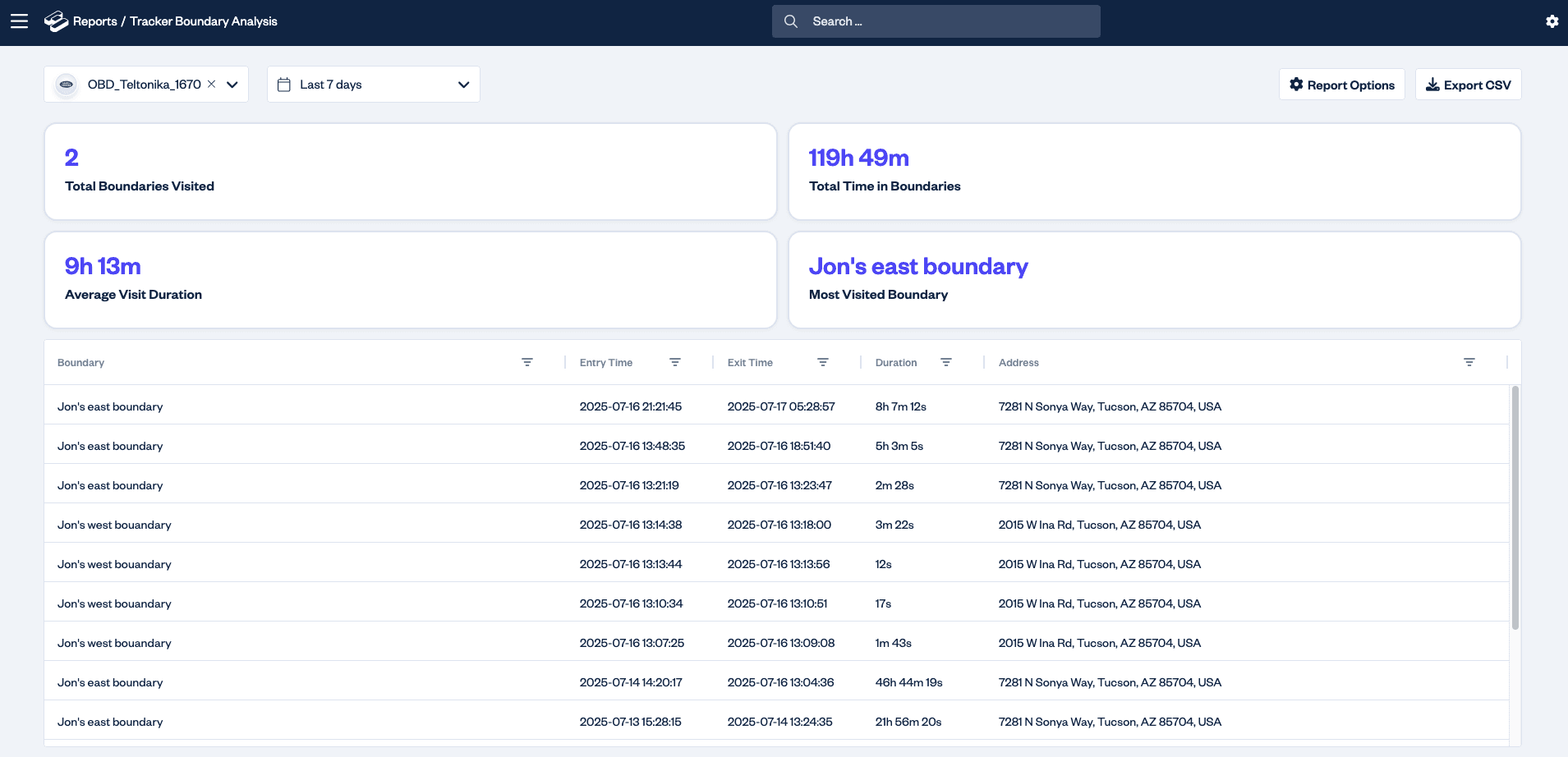Click the Duration column filter icon

point(946,362)
